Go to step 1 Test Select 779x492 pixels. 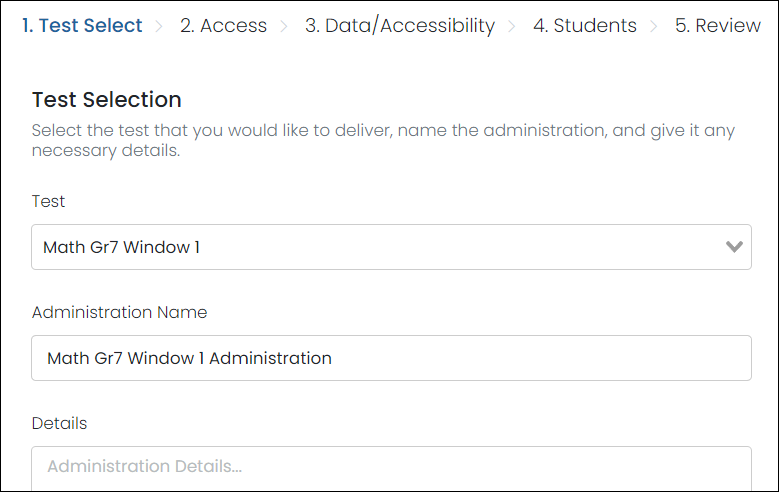coord(82,26)
